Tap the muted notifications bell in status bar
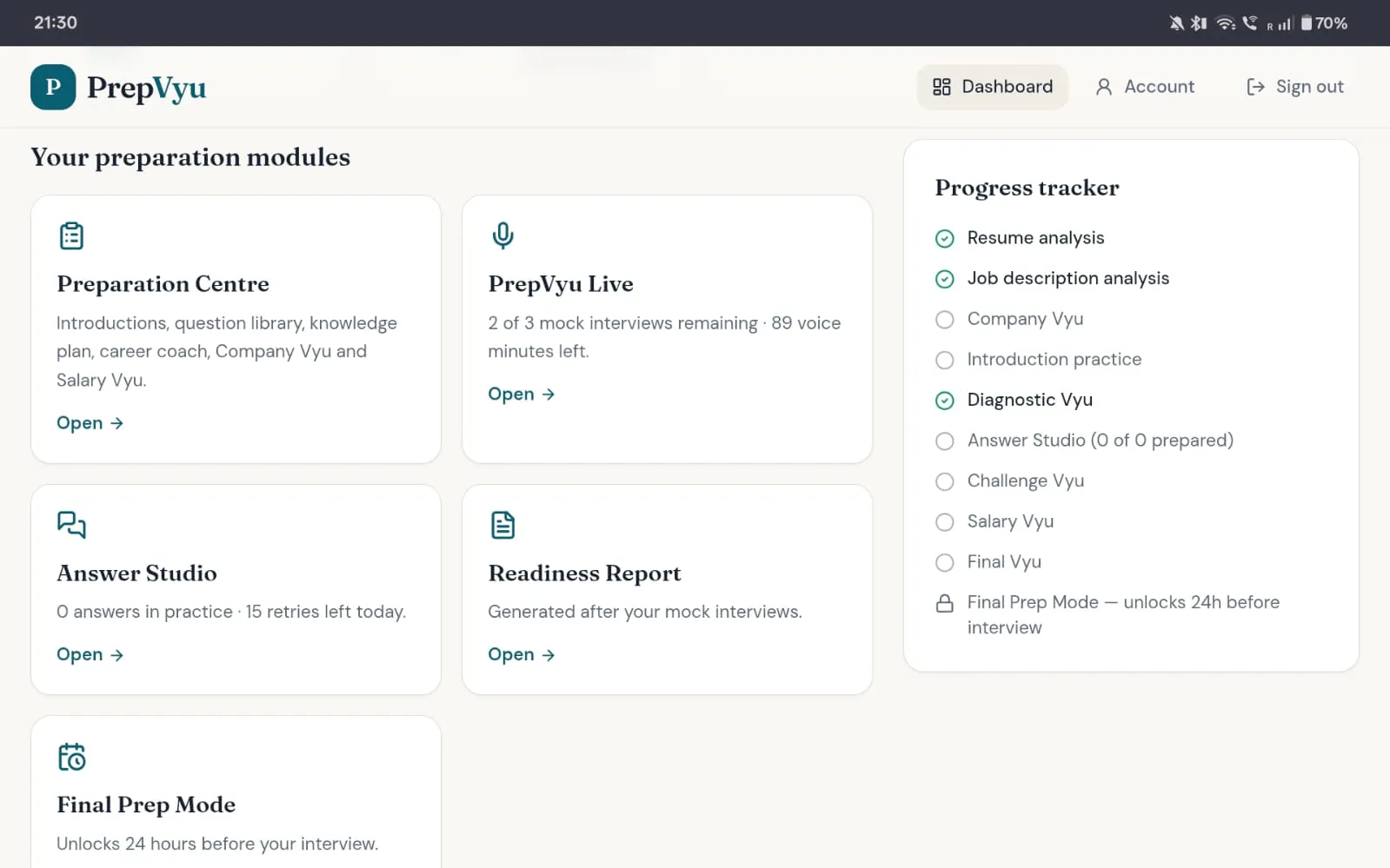 coord(1176,23)
